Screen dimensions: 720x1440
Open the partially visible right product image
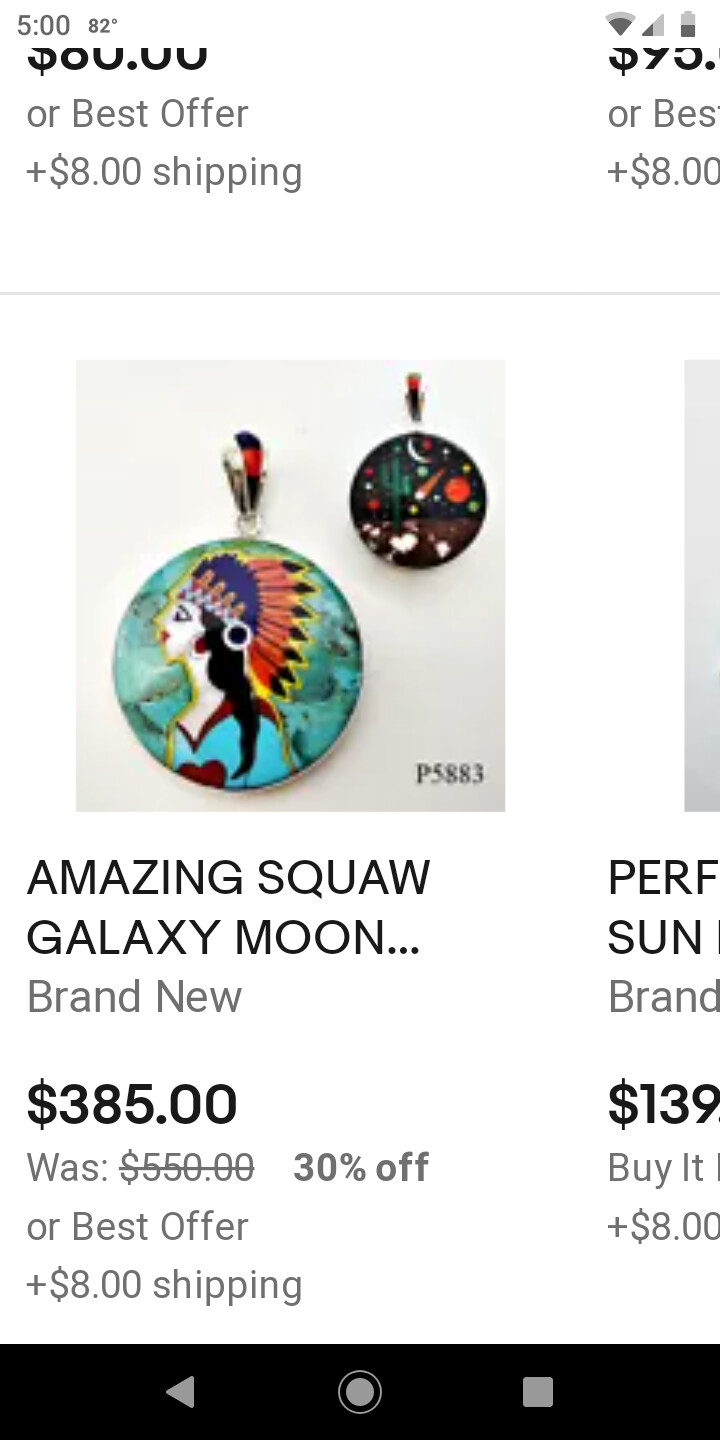702,585
